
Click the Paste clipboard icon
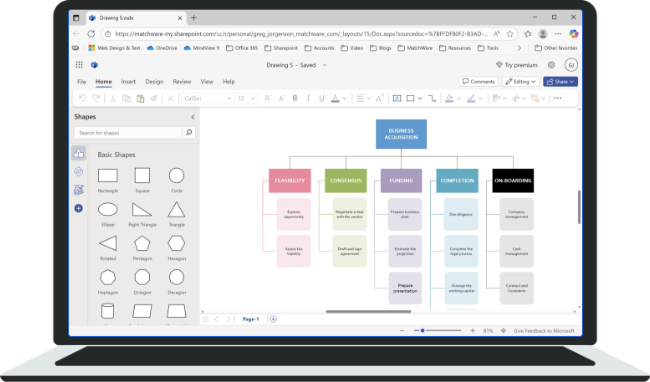(x=141, y=98)
